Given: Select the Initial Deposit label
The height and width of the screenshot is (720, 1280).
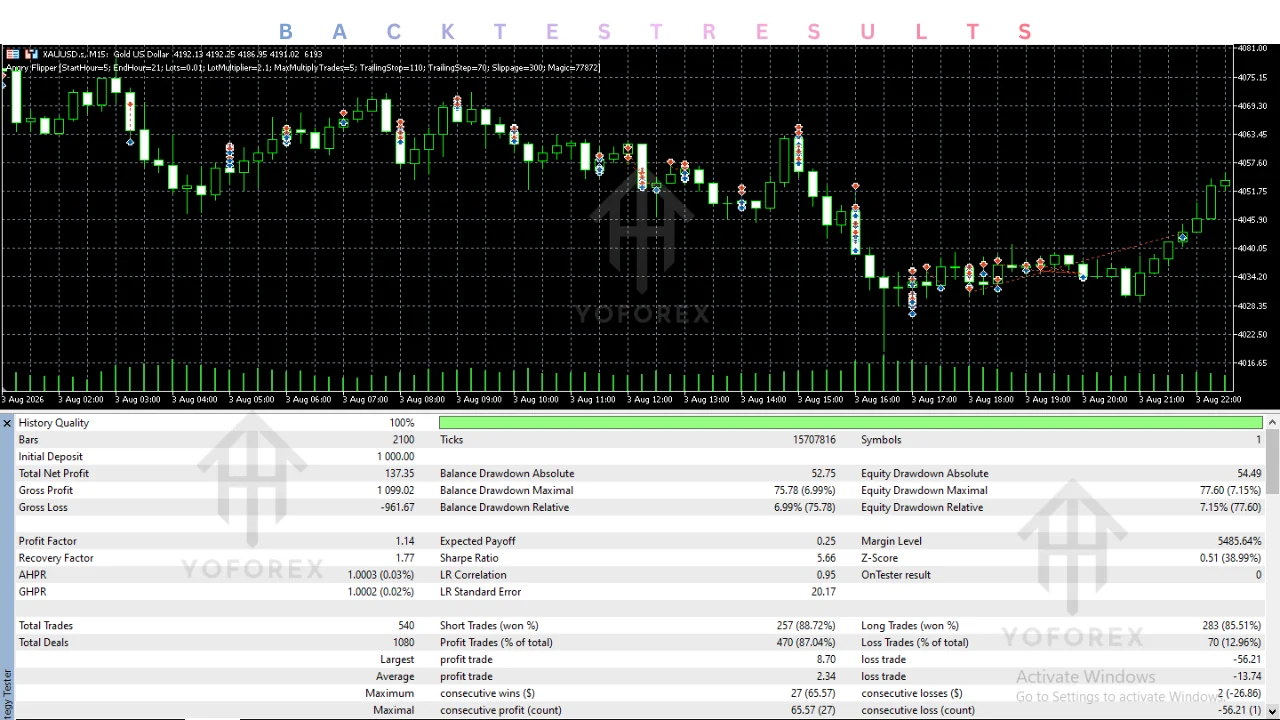Looking at the screenshot, I should tap(50, 457).
